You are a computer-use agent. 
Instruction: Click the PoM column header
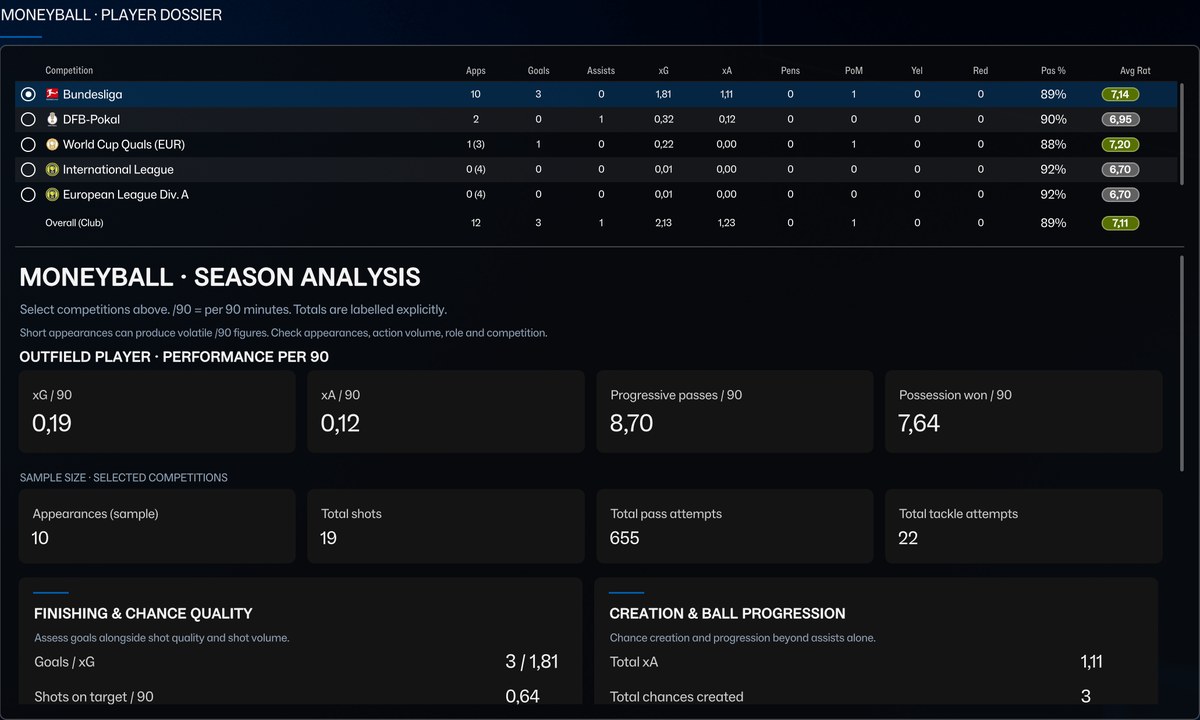tap(853, 71)
